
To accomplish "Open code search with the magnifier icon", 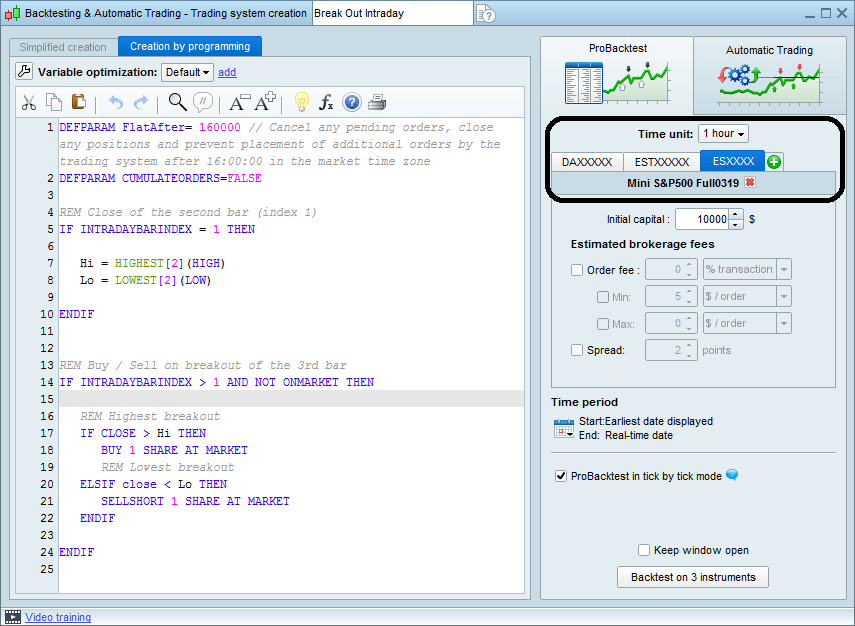I will click(177, 102).
